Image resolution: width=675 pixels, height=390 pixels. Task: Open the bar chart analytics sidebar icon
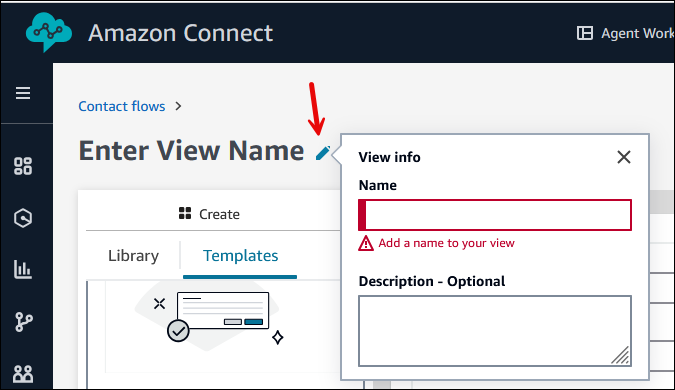(x=23, y=269)
